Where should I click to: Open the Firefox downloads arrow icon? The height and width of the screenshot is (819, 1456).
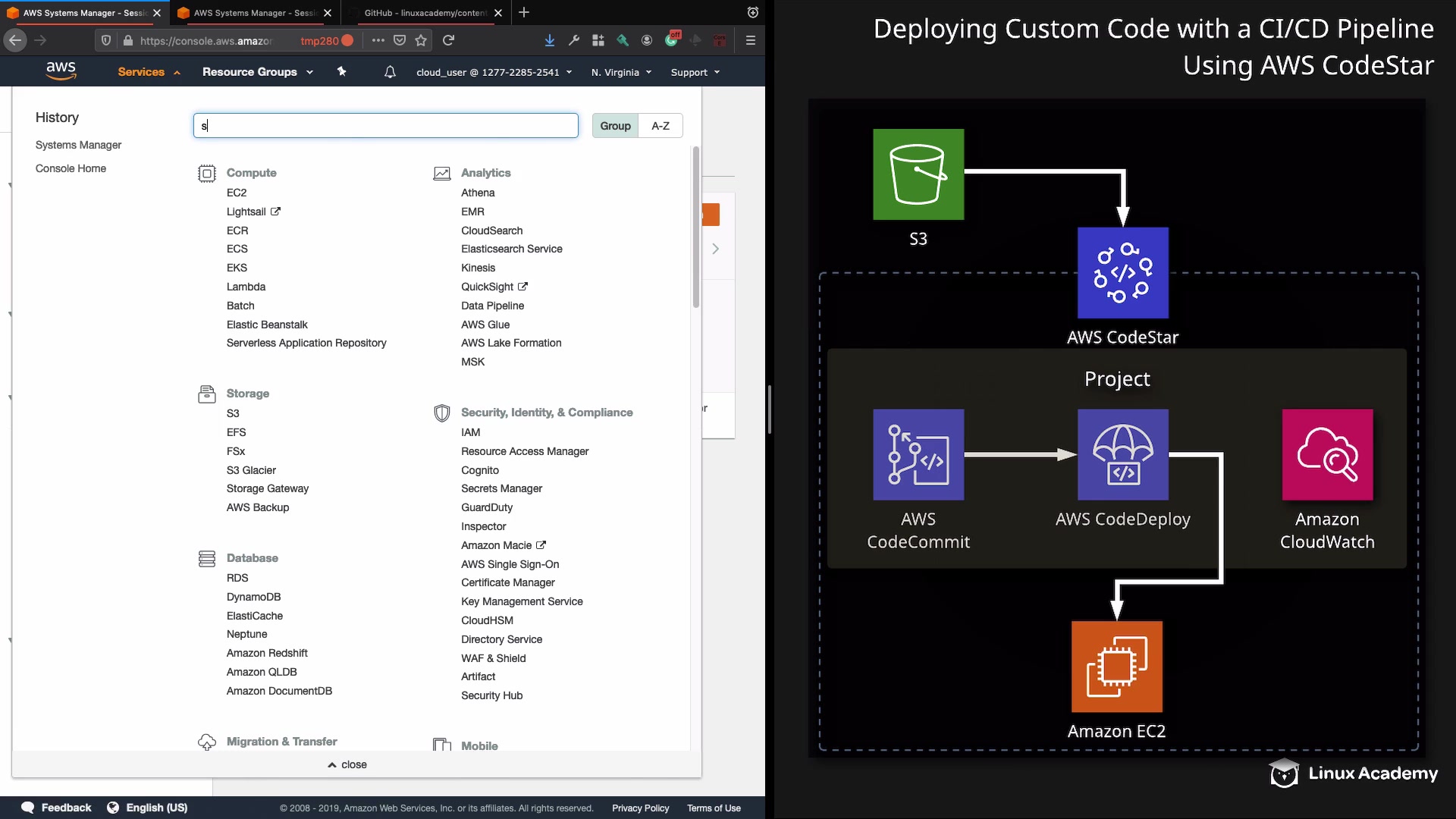click(549, 40)
